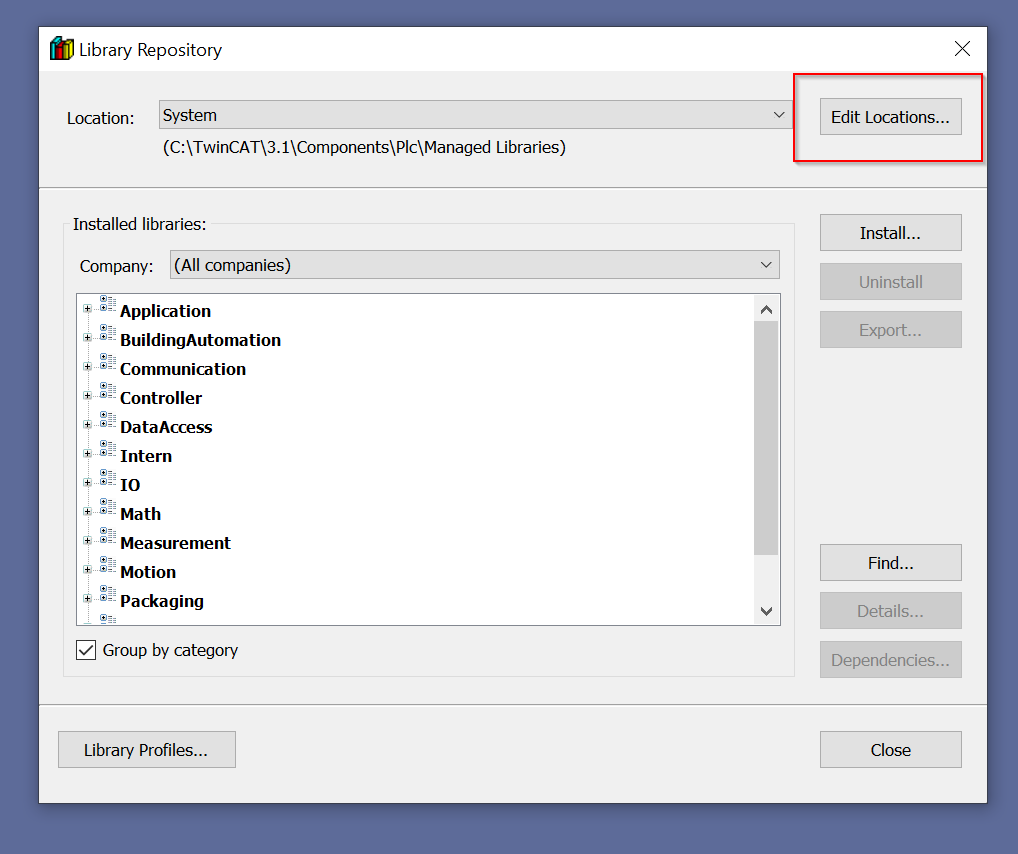Expand the Intern tree node

click(88, 454)
